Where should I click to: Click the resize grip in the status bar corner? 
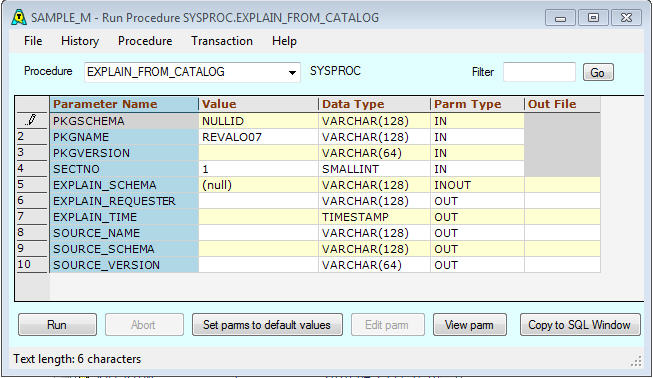pyautogui.click(x=636, y=361)
